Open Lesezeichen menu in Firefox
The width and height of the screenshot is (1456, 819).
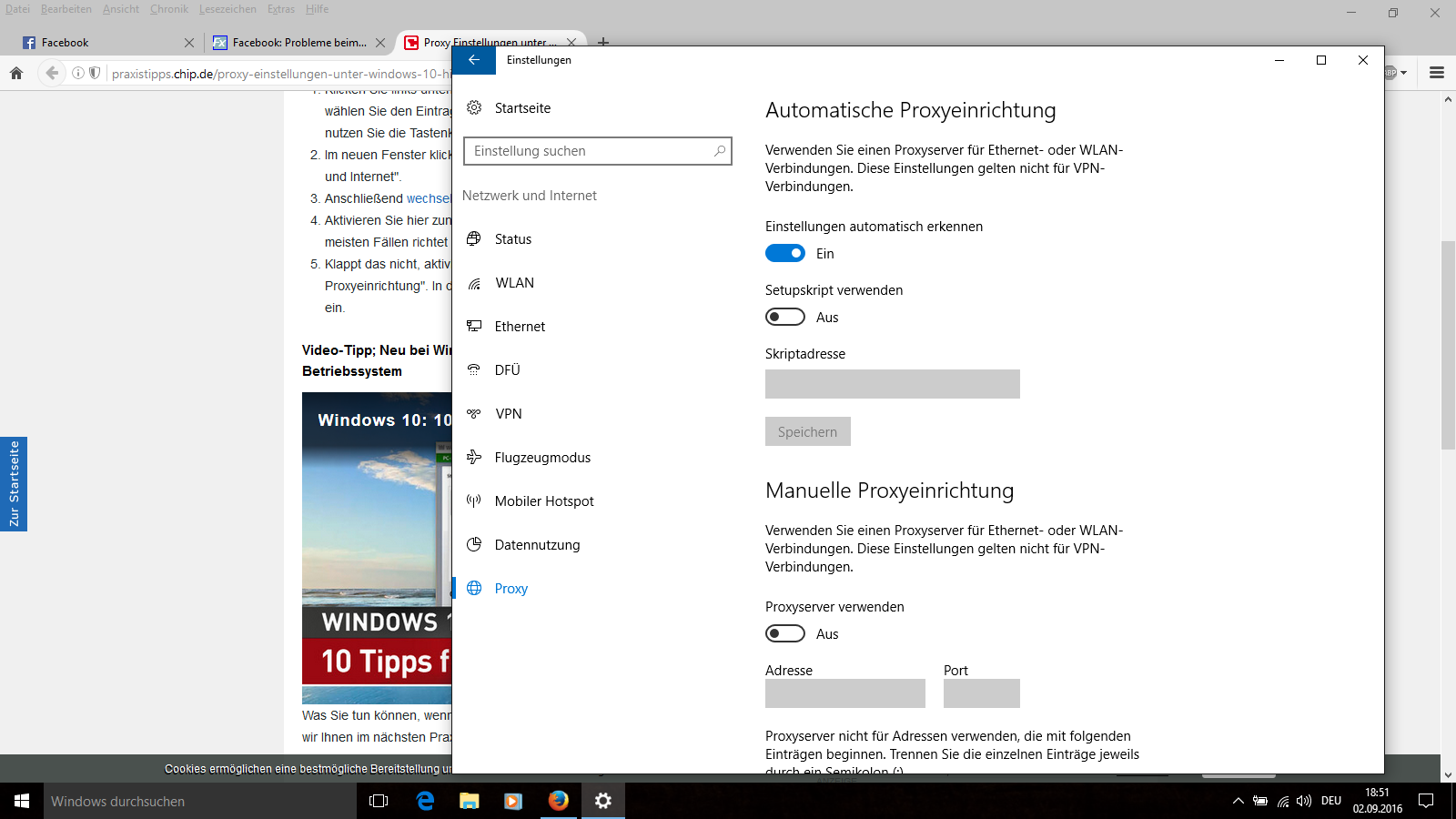[x=227, y=9]
